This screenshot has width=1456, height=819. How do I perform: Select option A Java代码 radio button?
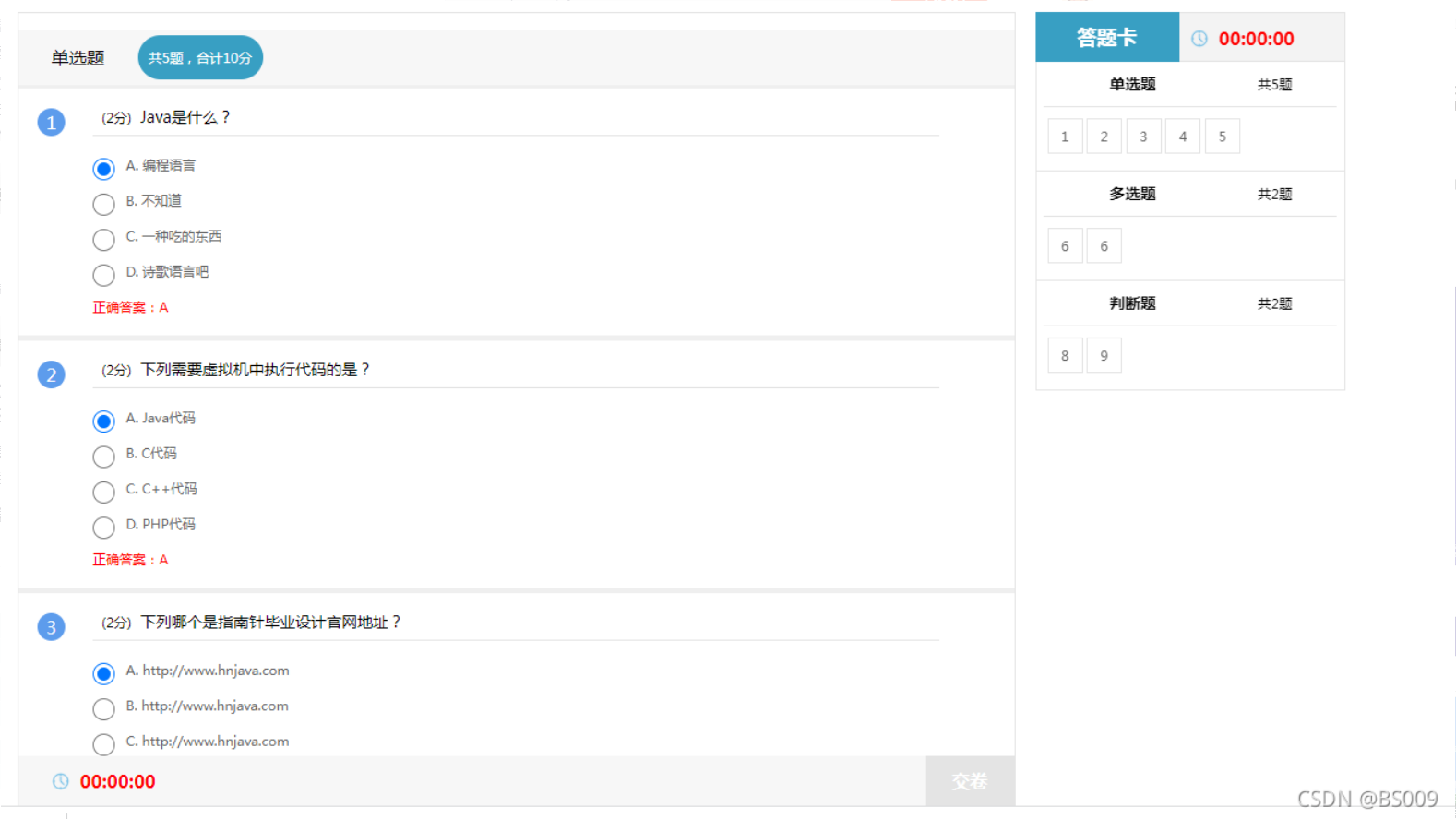(x=104, y=421)
